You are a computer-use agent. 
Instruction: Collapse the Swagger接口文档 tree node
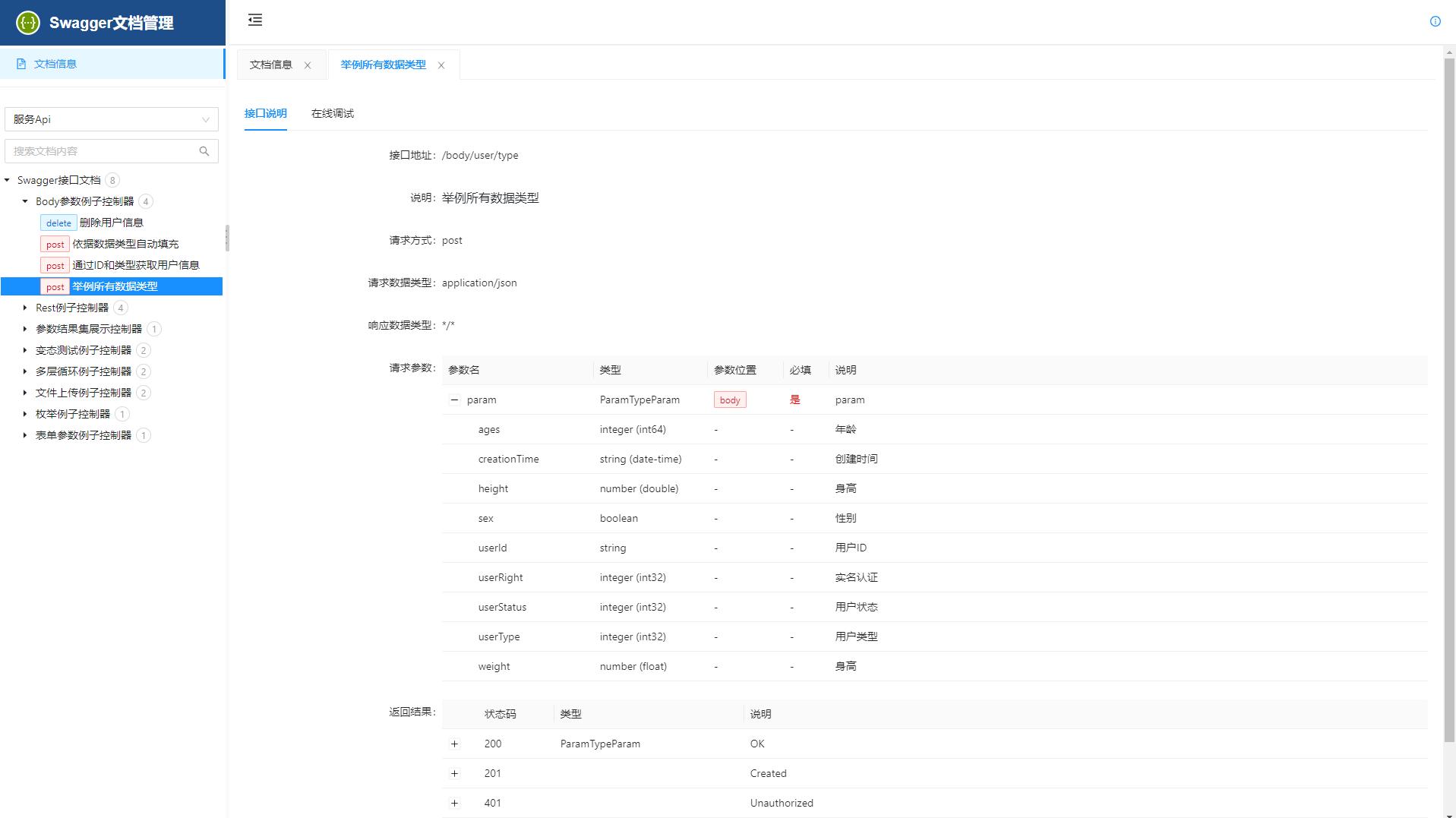click(6, 180)
